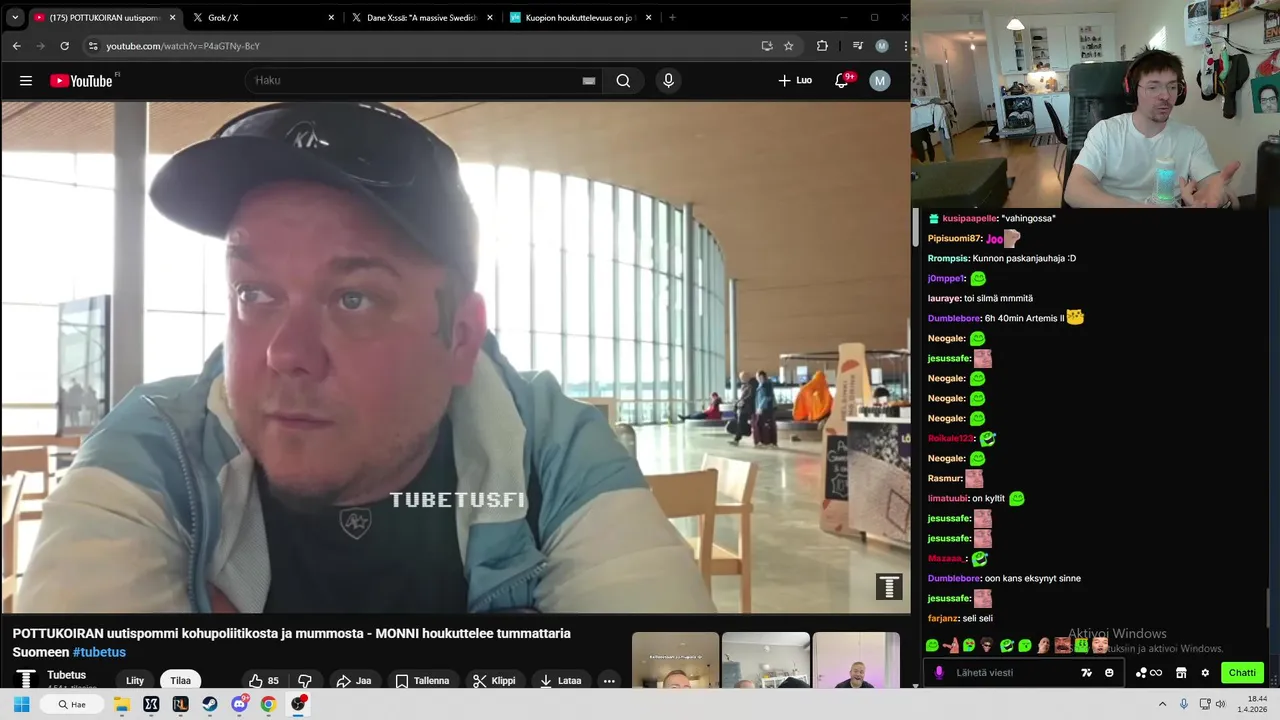Open browser extensions puzzle icon
This screenshot has height=720, width=1280.
(822, 46)
